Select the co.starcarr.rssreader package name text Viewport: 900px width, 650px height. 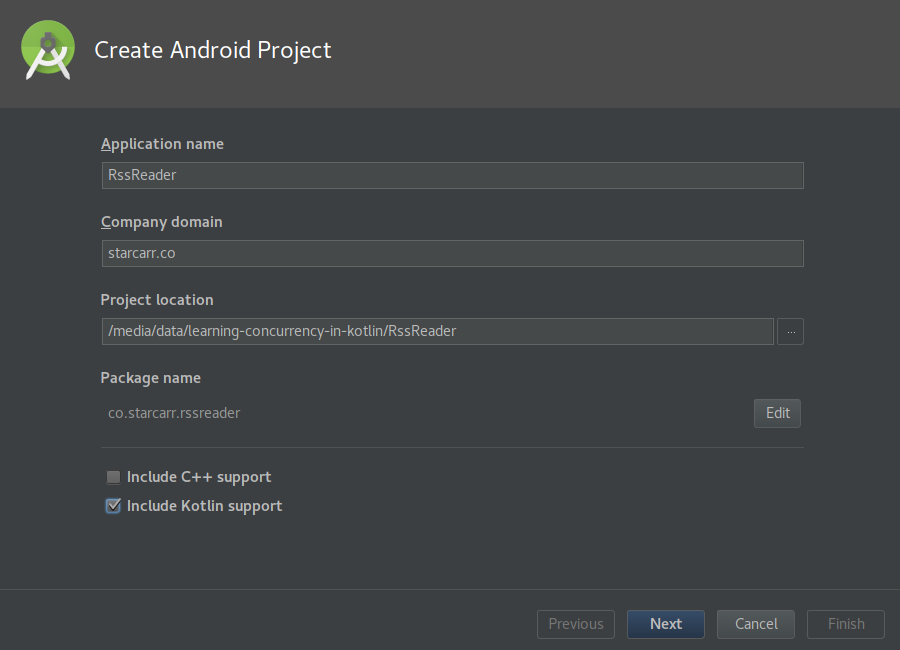174,413
